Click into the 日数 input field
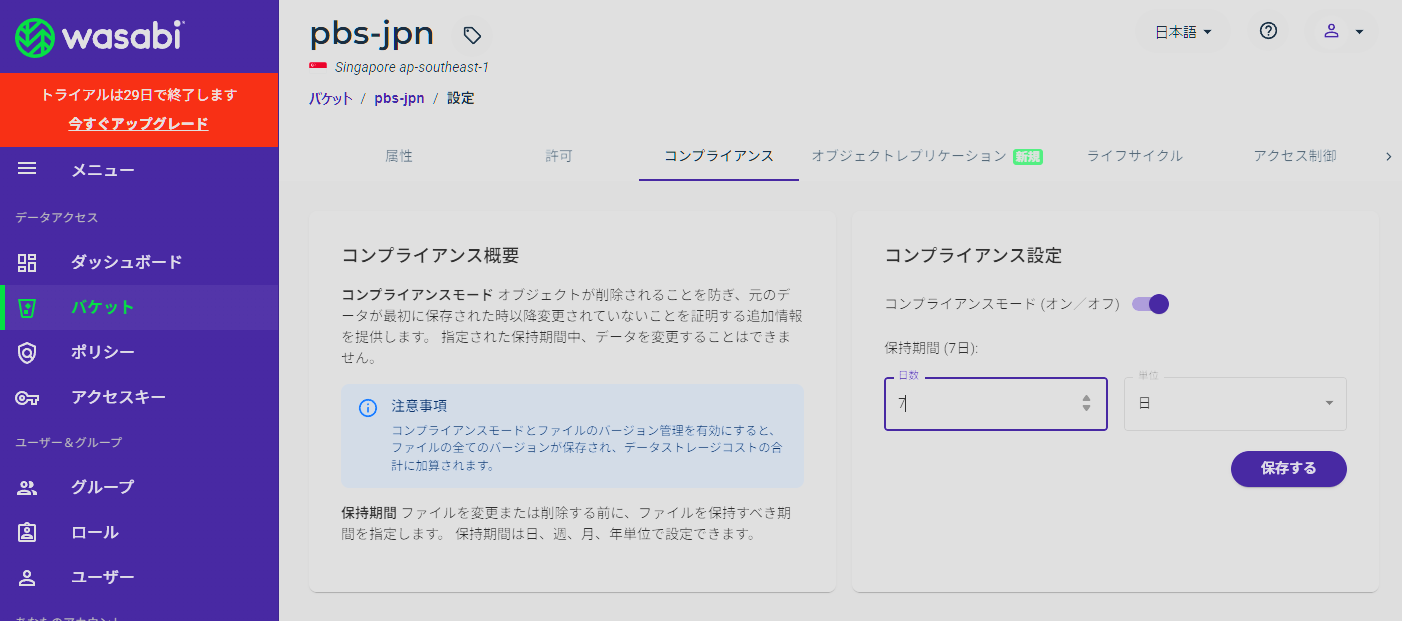This screenshot has width=1402, height=621. coord(995,404)
